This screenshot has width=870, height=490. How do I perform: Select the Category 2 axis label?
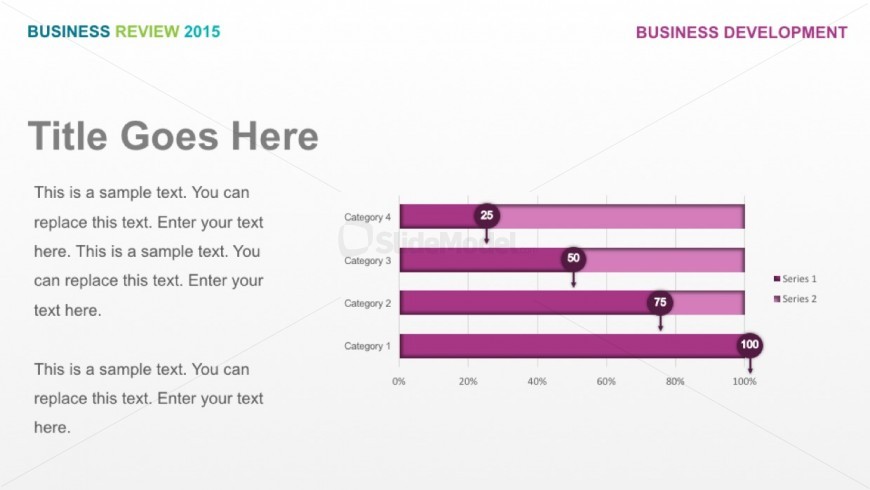(367, 303)
